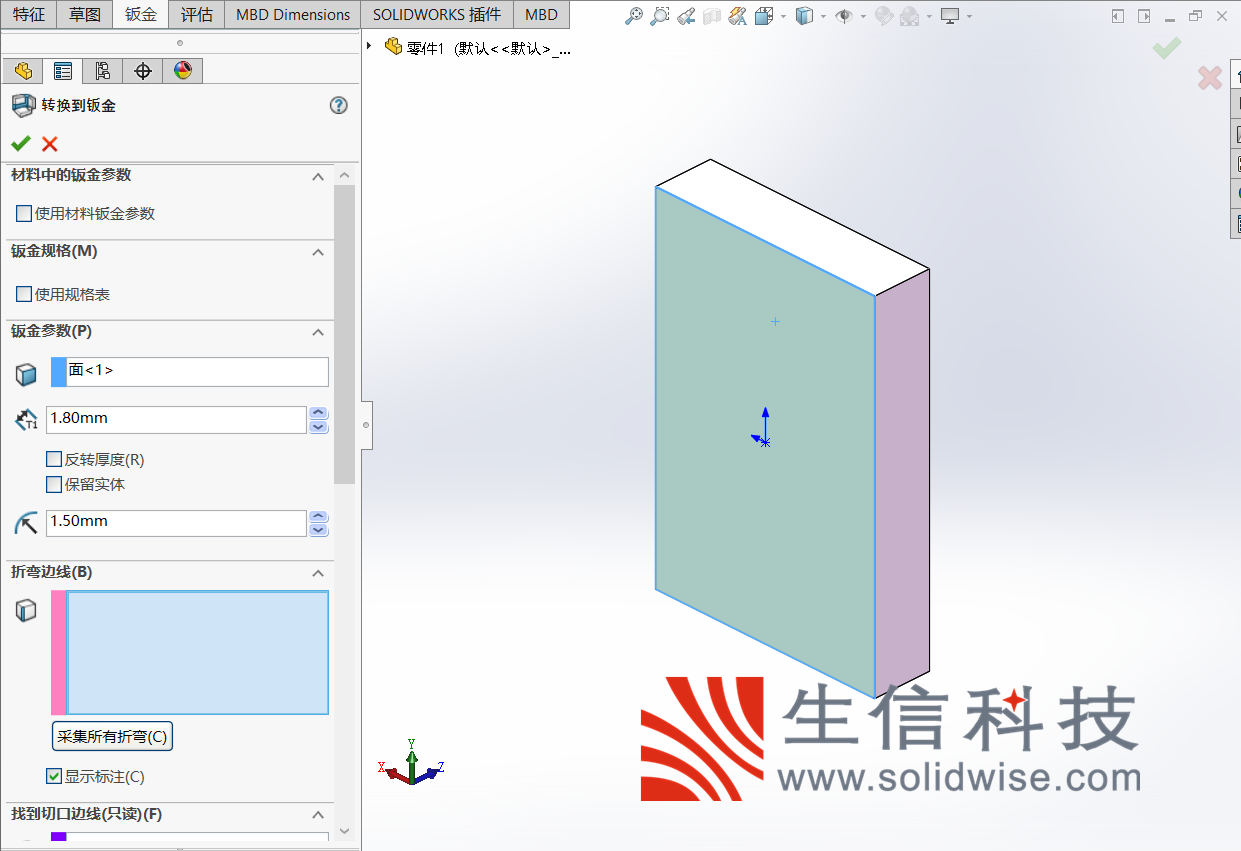The height and width of the screenshot is (851, 1241).
Task: Click the pink side face of the model
Action: [902, 483]
